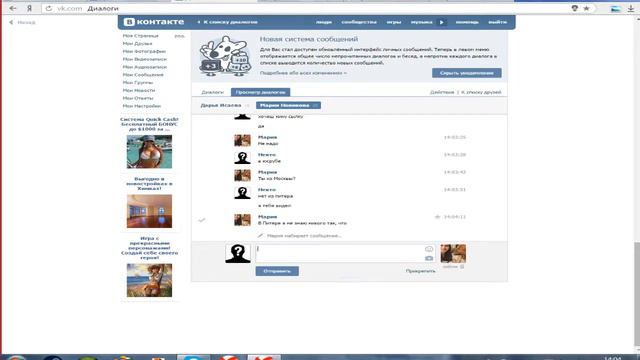640x360 pixels.
Task: Log out with 'выйти' in the header
Action: click(x=498, y=22)
